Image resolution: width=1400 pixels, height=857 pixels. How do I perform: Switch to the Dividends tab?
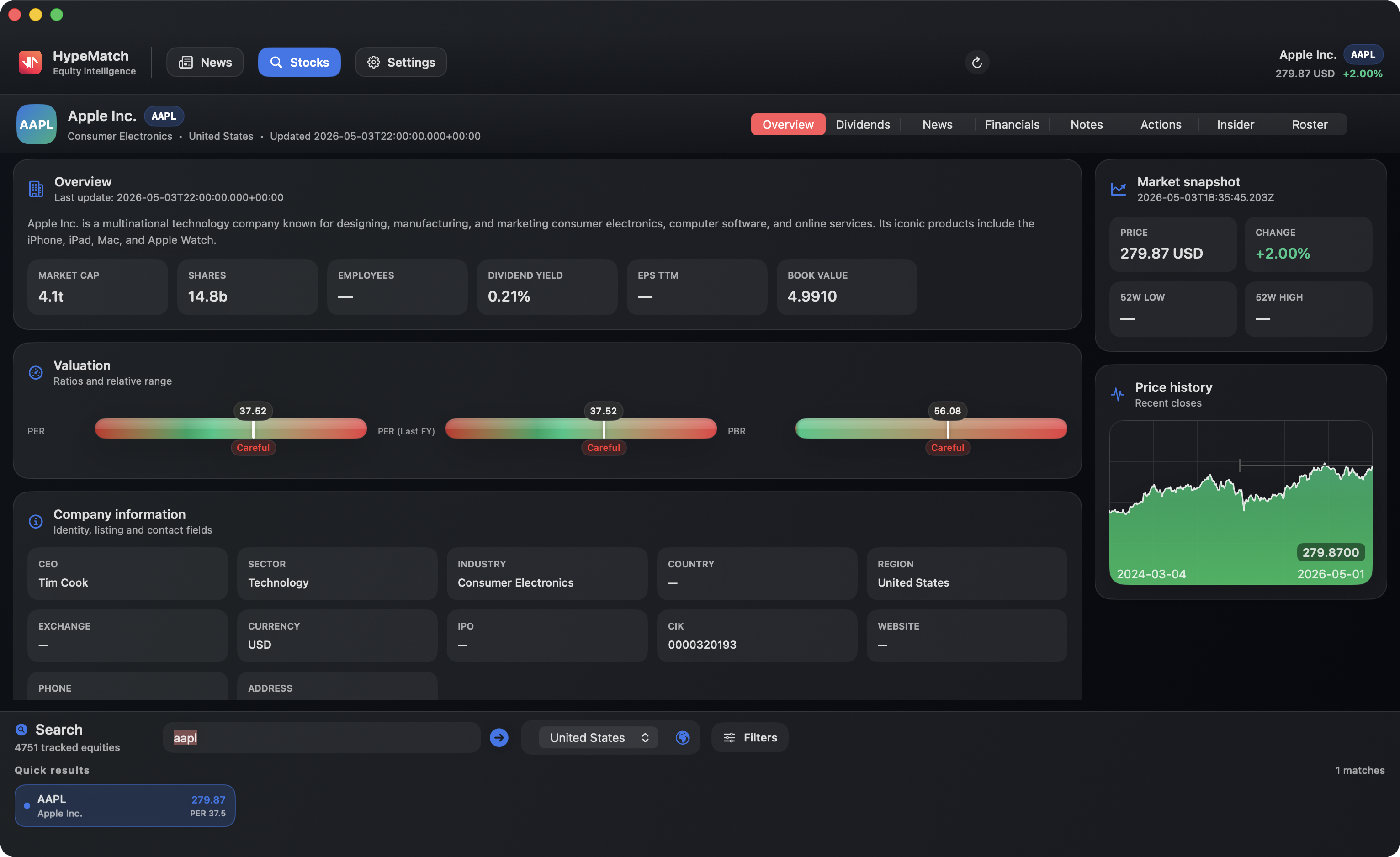point(863,124)
